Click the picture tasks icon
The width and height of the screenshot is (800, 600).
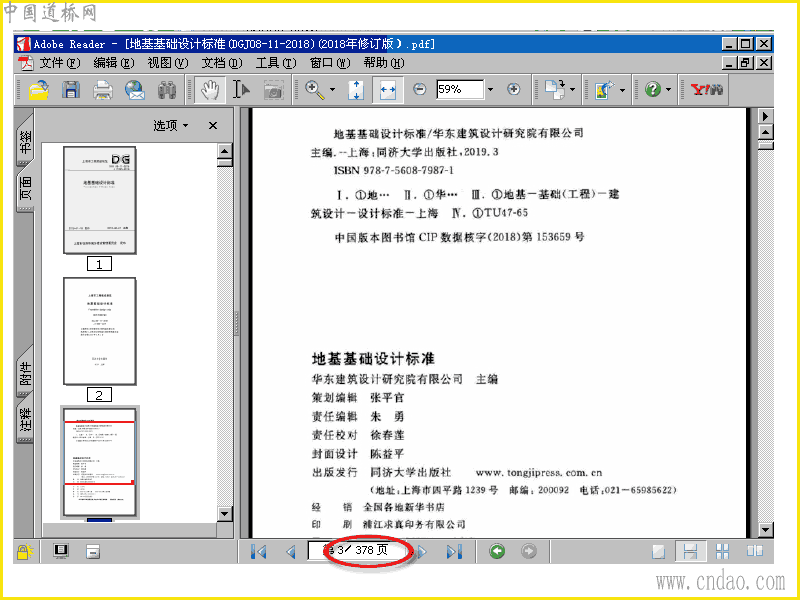604,90
